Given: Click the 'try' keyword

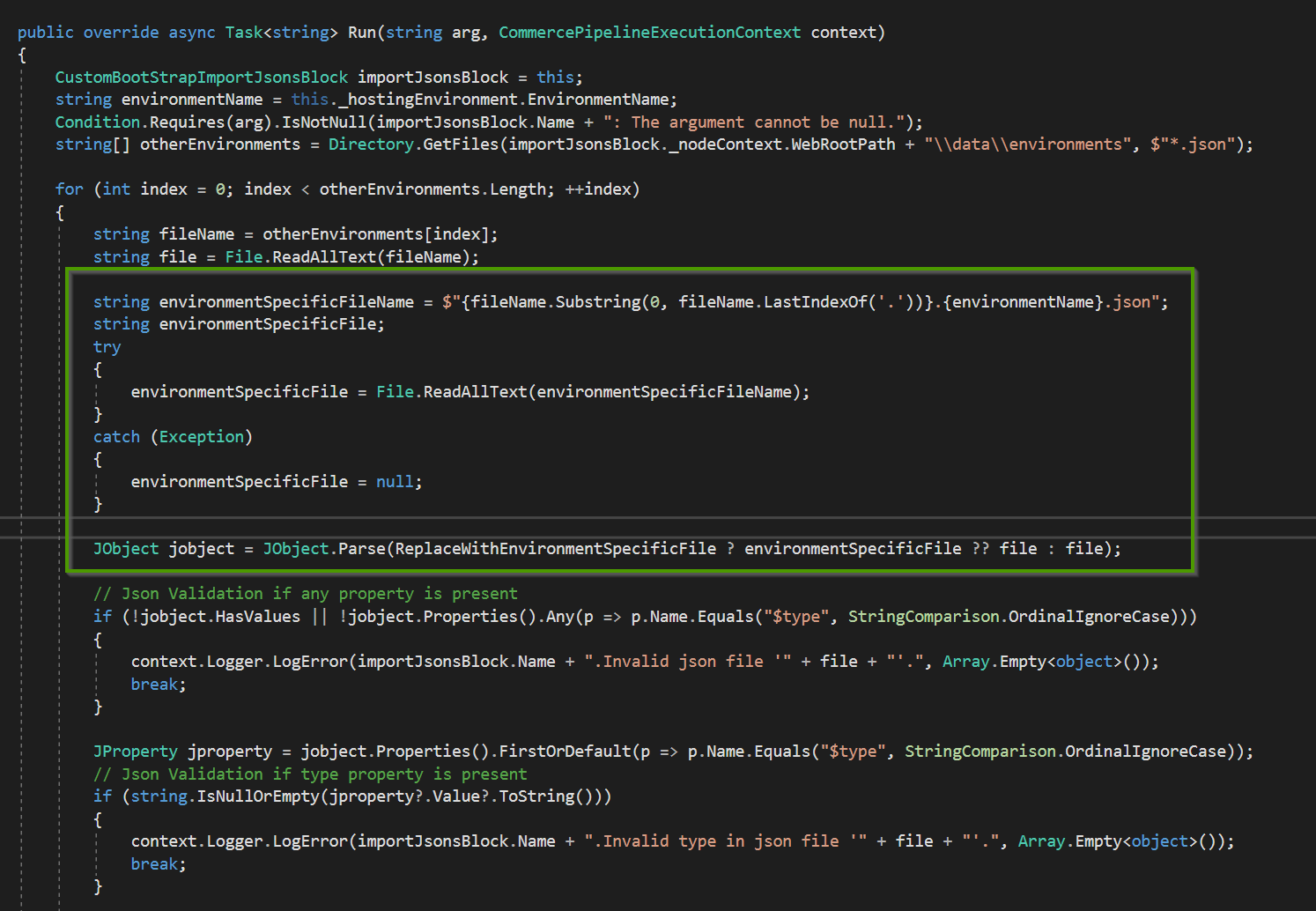Looking at the screenshot, I should point(107,347).
